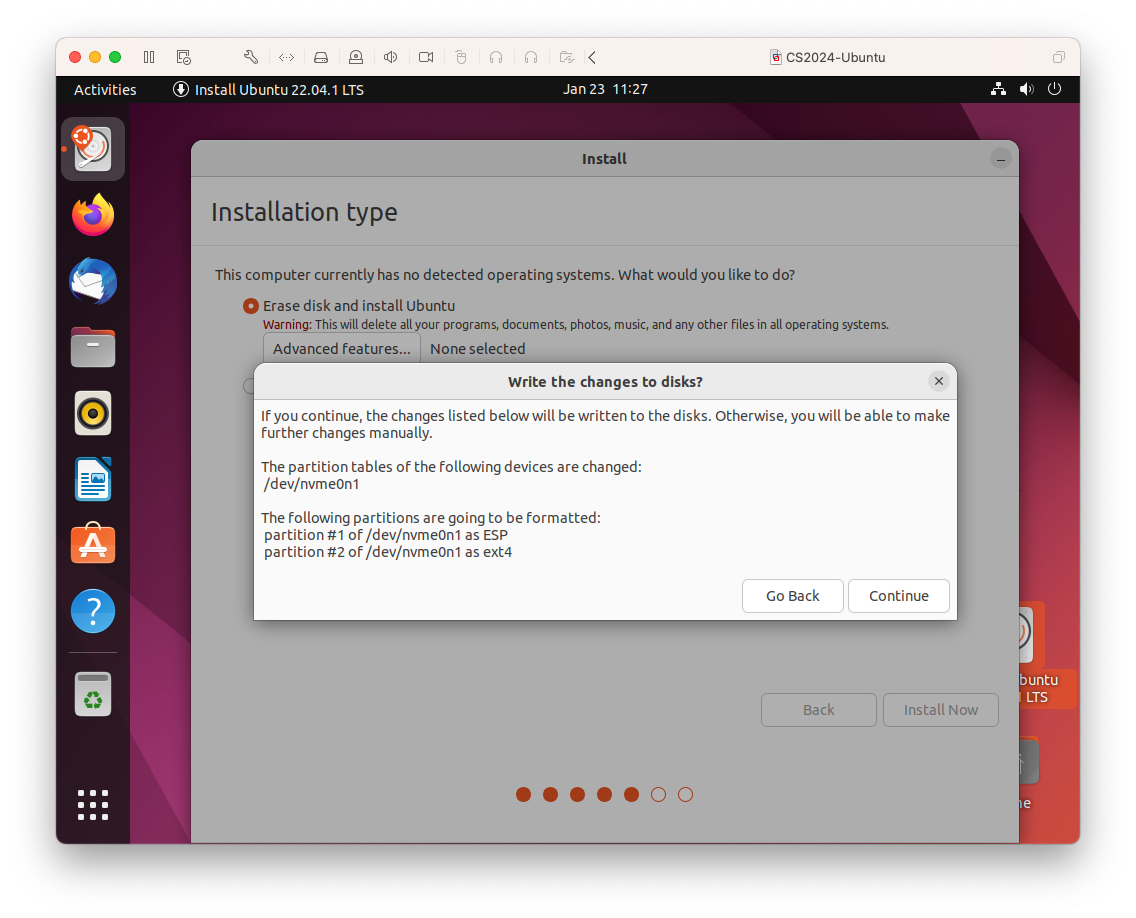Open the Help question mark icon
Screen dimensions: 1136x918
tap(93, 610)
